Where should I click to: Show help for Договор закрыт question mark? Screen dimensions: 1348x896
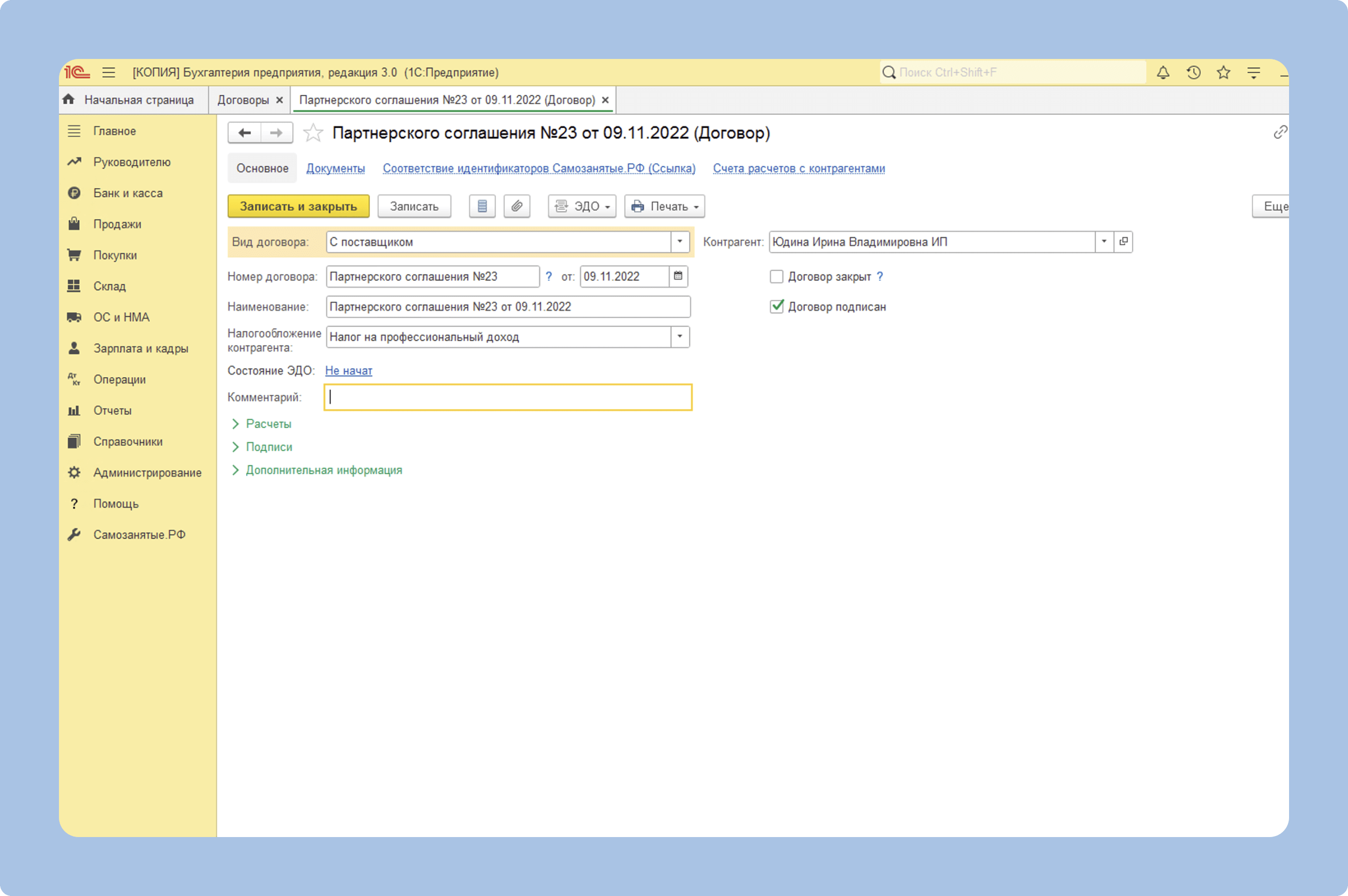880,277
